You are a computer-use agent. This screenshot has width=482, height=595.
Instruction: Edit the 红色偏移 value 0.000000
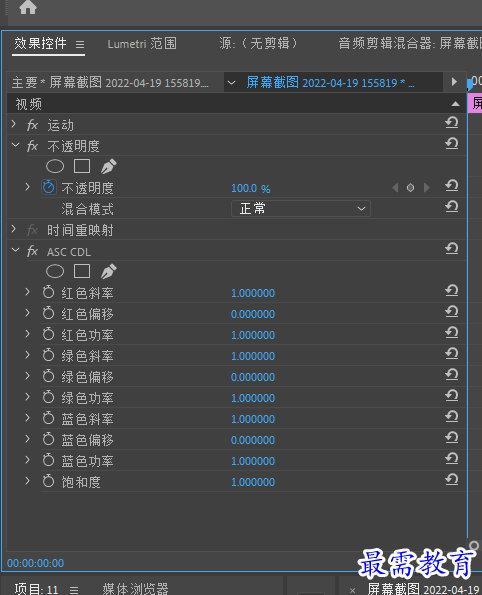[x=253, y=314]
